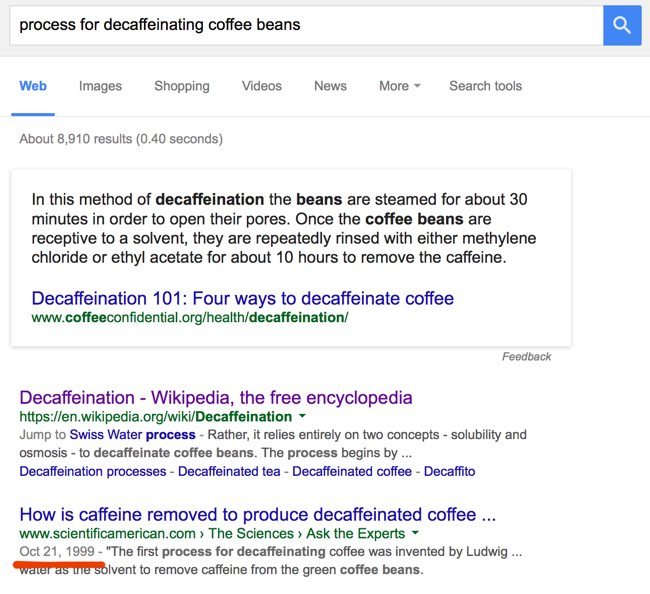The height and width of the screenshot is (594, 650).
Task: Open Scientific American caffeine removal result
Action: click(x=257, y=515)
